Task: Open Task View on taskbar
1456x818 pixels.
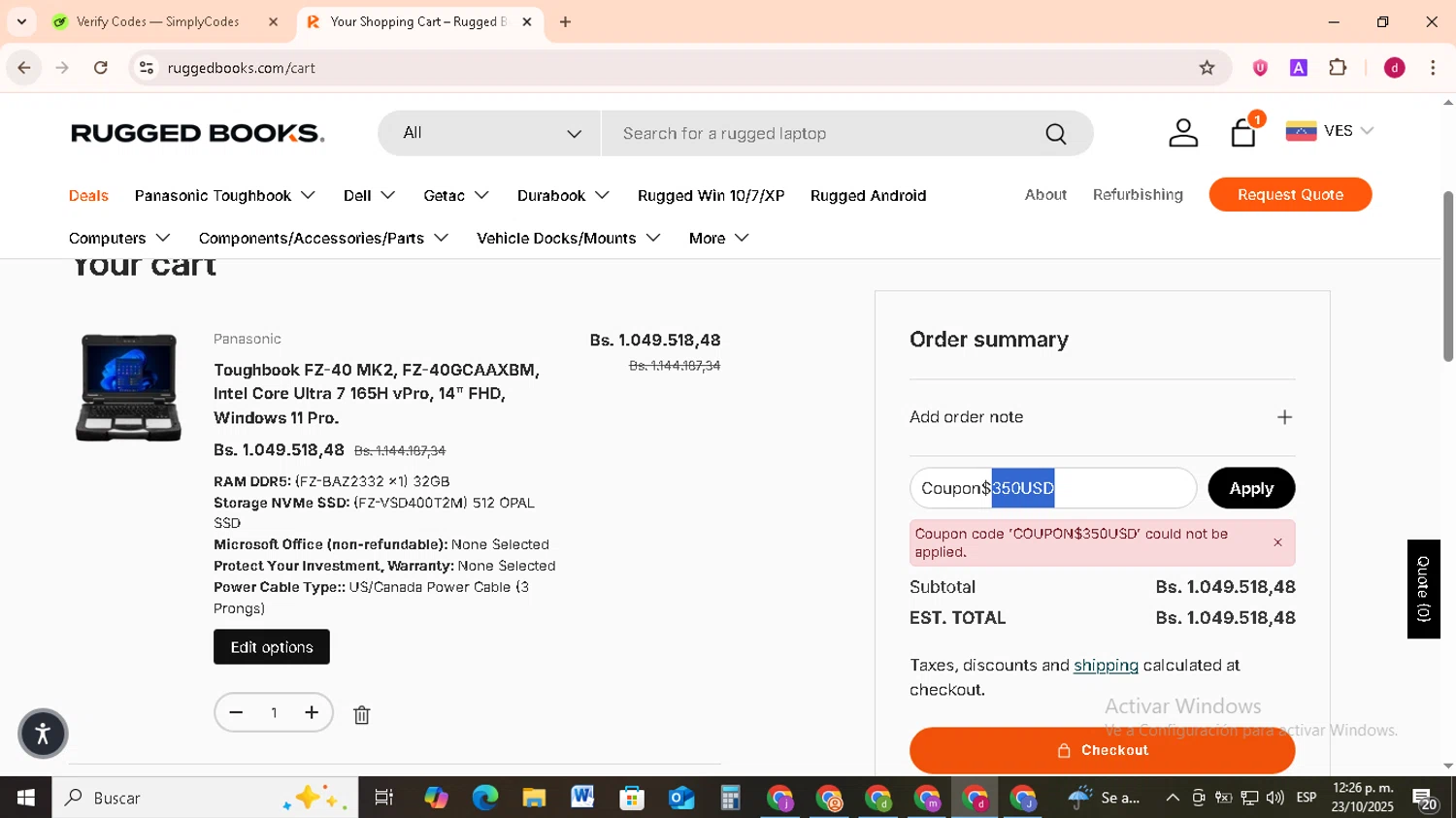Action: click(384, 798)
